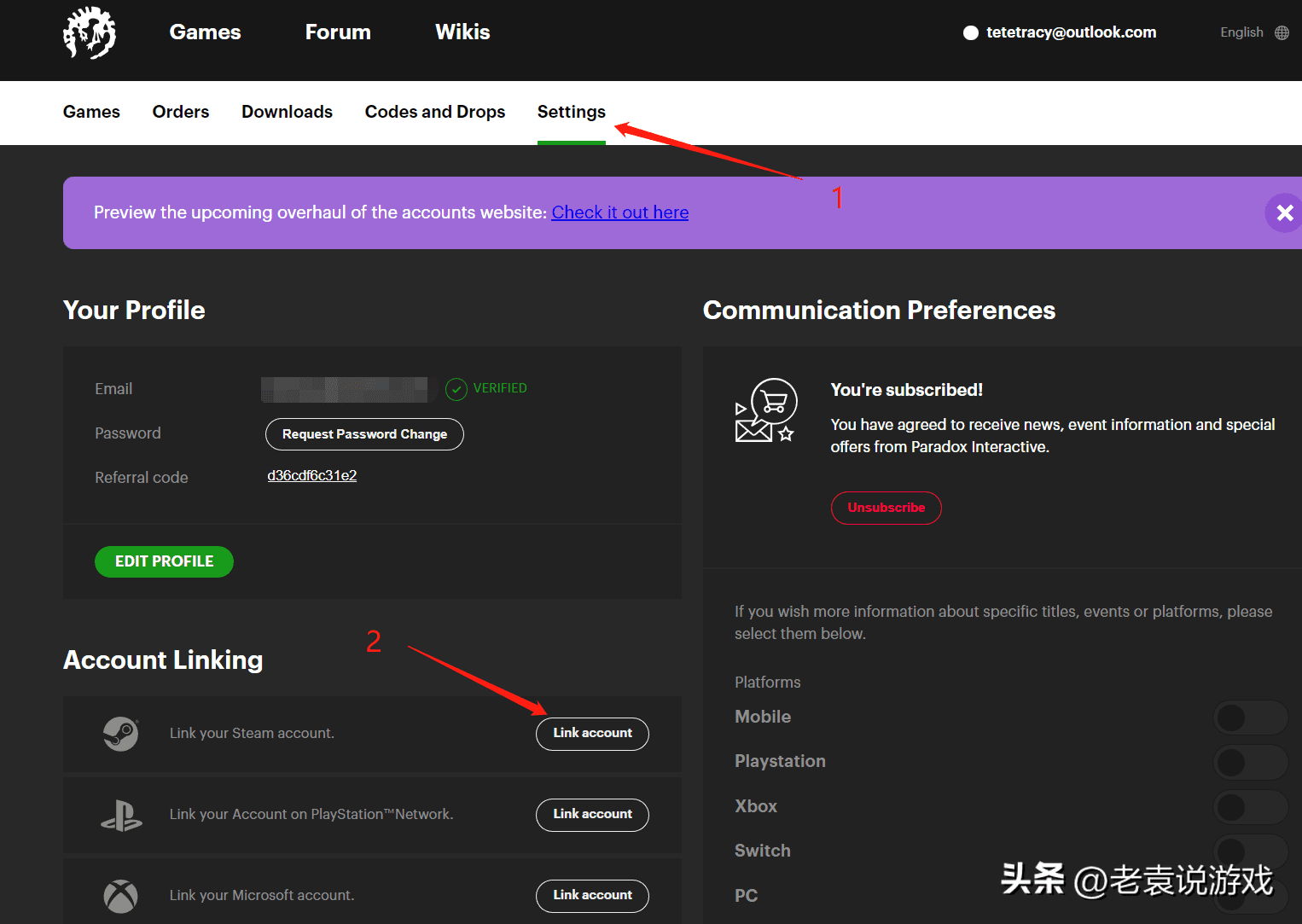Toggle the Xbox platform switch
This screenshot has width=1302, height=924.
coord(1251,806)
